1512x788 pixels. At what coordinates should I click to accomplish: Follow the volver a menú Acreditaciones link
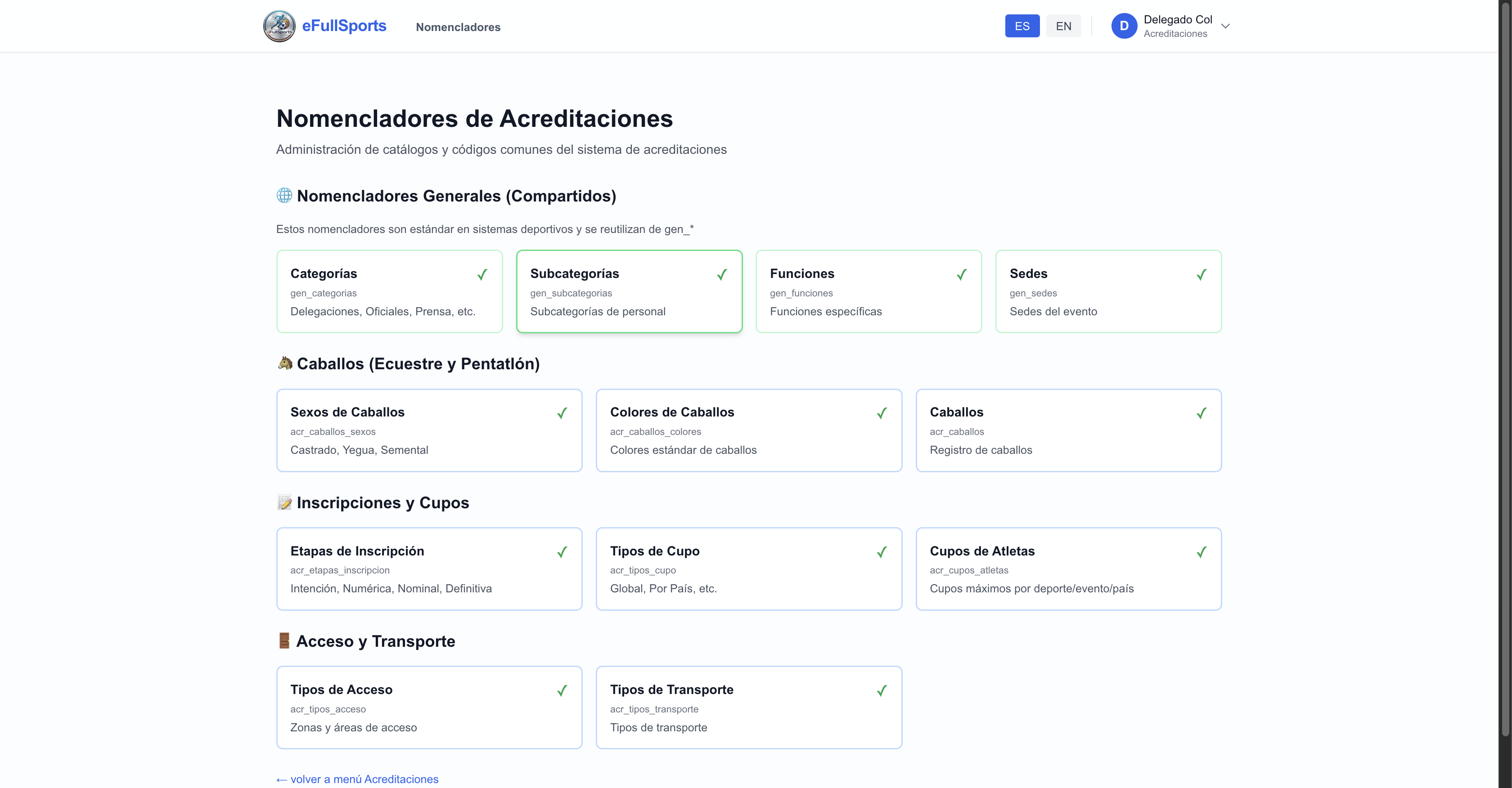(357, 779)
